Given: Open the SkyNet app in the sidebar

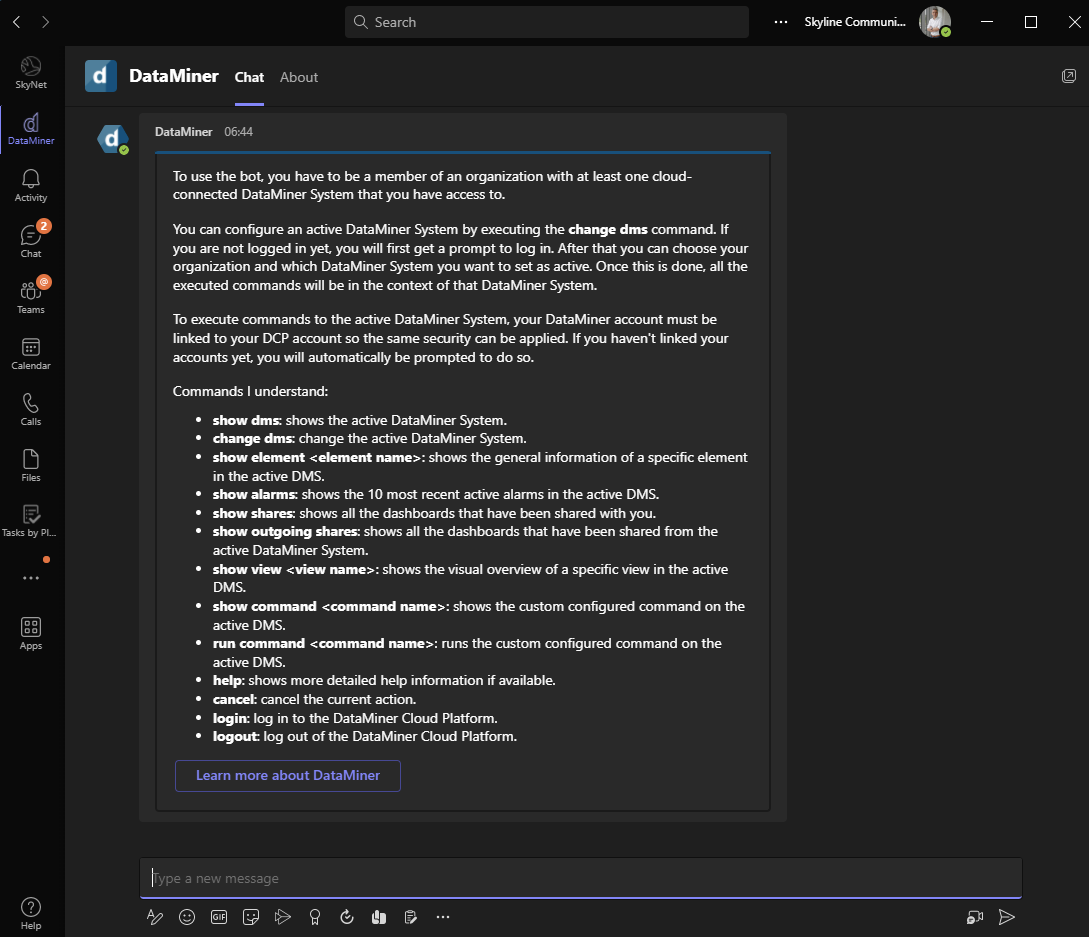Looking at the screenshot, I should click(x=31, y=73).
